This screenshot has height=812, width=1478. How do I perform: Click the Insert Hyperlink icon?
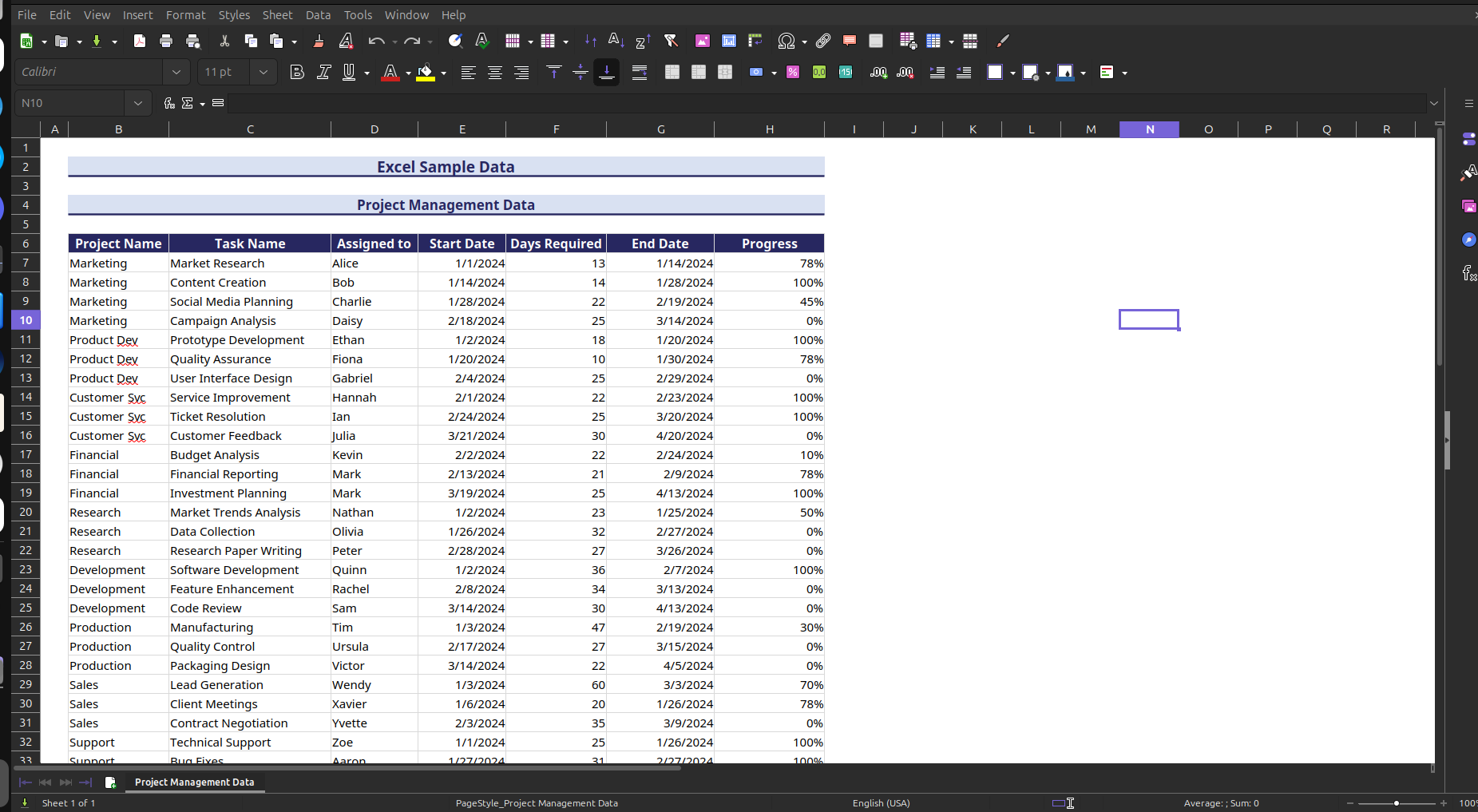click(x=823, y=41)
